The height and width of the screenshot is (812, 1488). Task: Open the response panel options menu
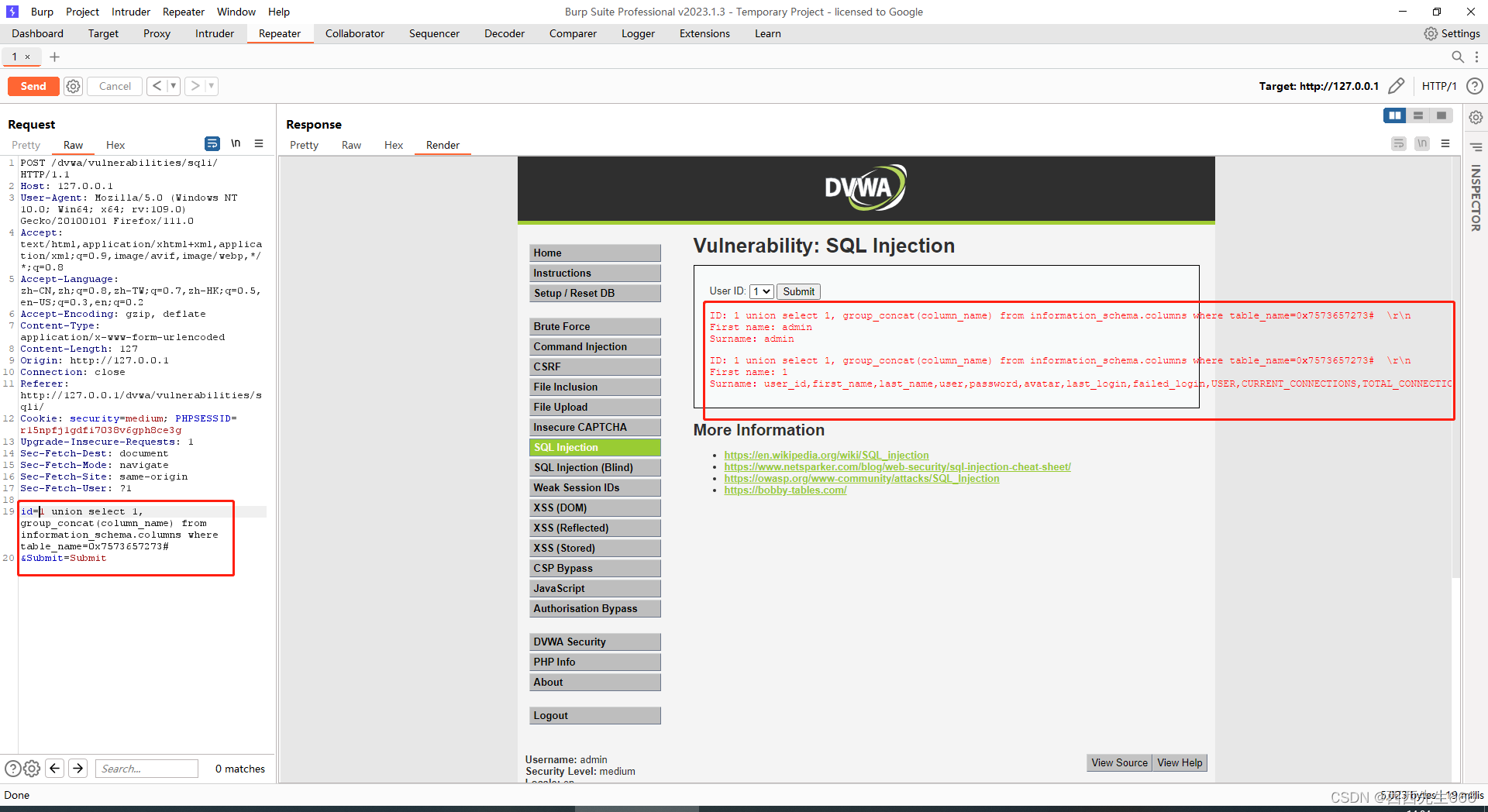coord(1445,143)
